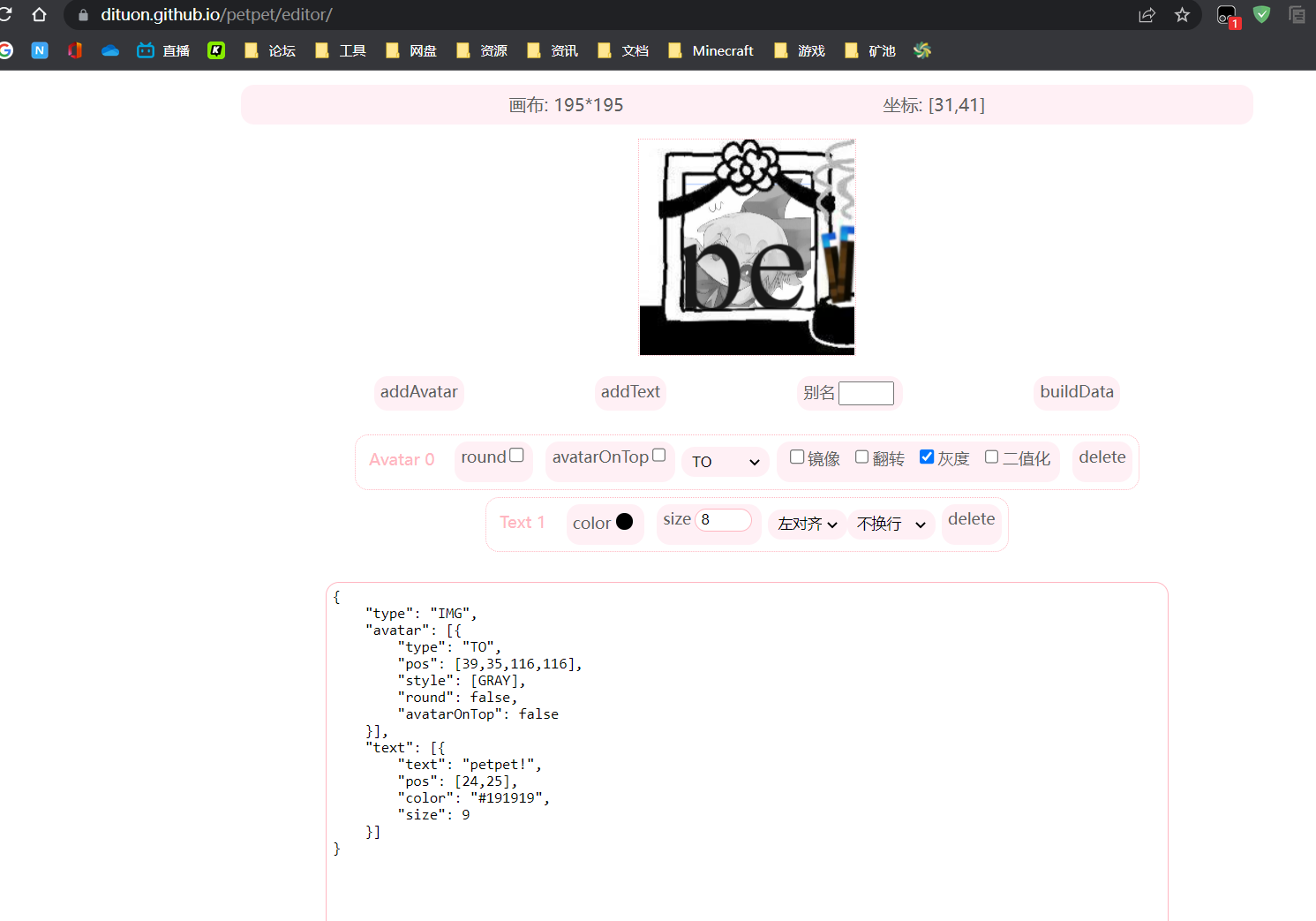Screen dimensions: 1316x921
Task: Open the black text color swatch
Action: click(624, 522)
